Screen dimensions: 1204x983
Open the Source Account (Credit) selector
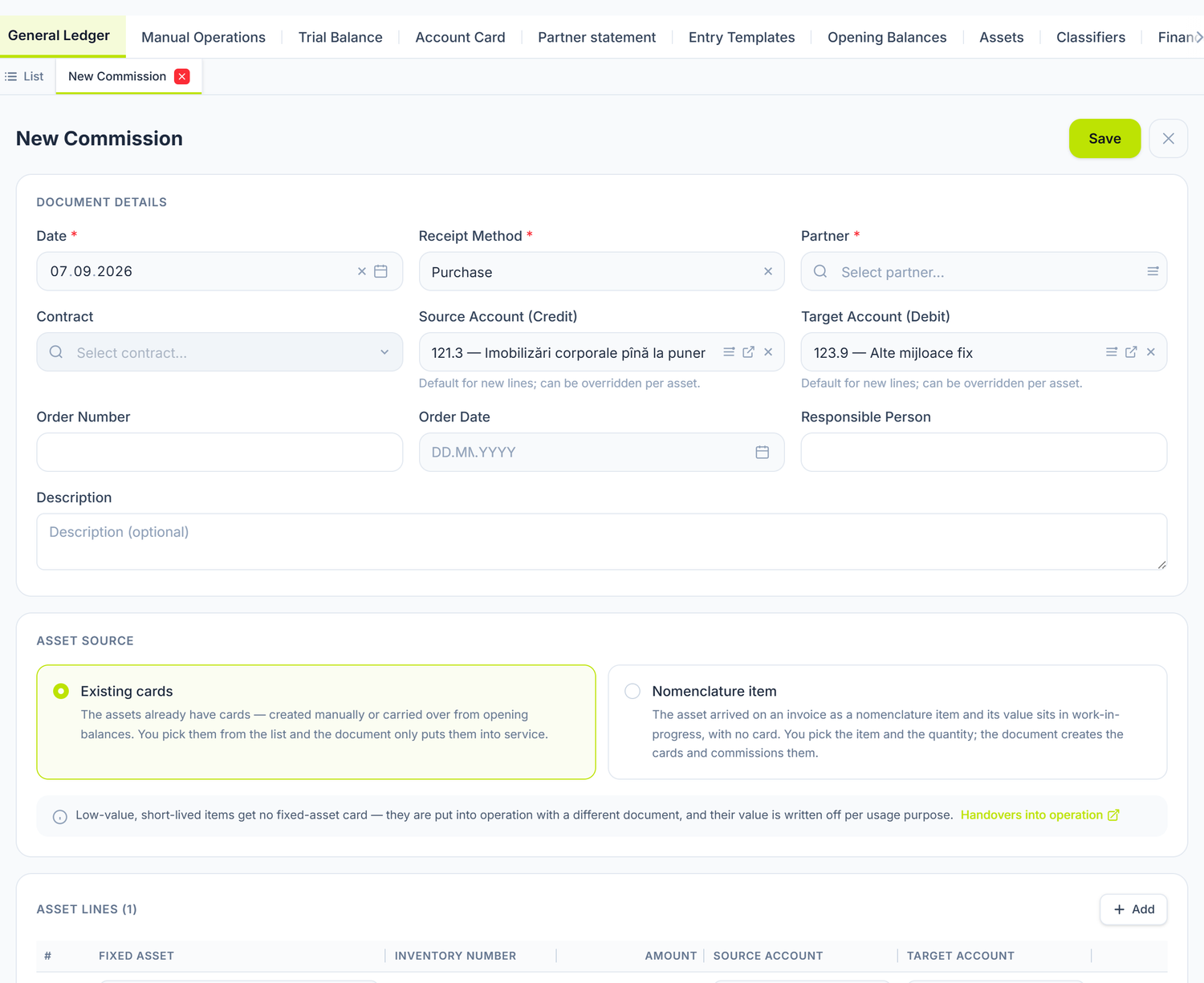click(601, 352)
